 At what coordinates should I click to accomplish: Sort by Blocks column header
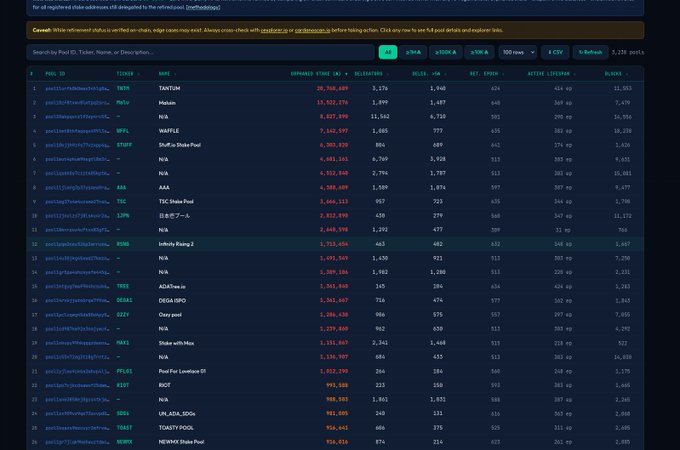[x=616, y=74]
